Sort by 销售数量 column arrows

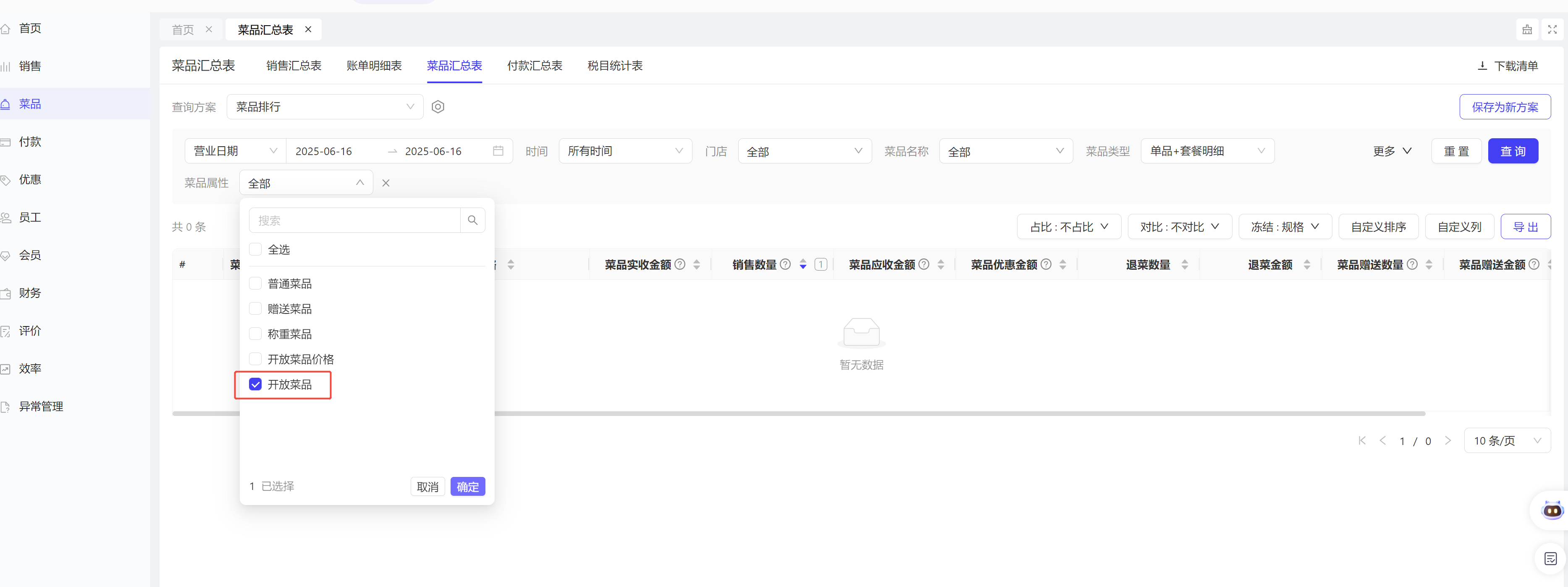coord(803,264)
